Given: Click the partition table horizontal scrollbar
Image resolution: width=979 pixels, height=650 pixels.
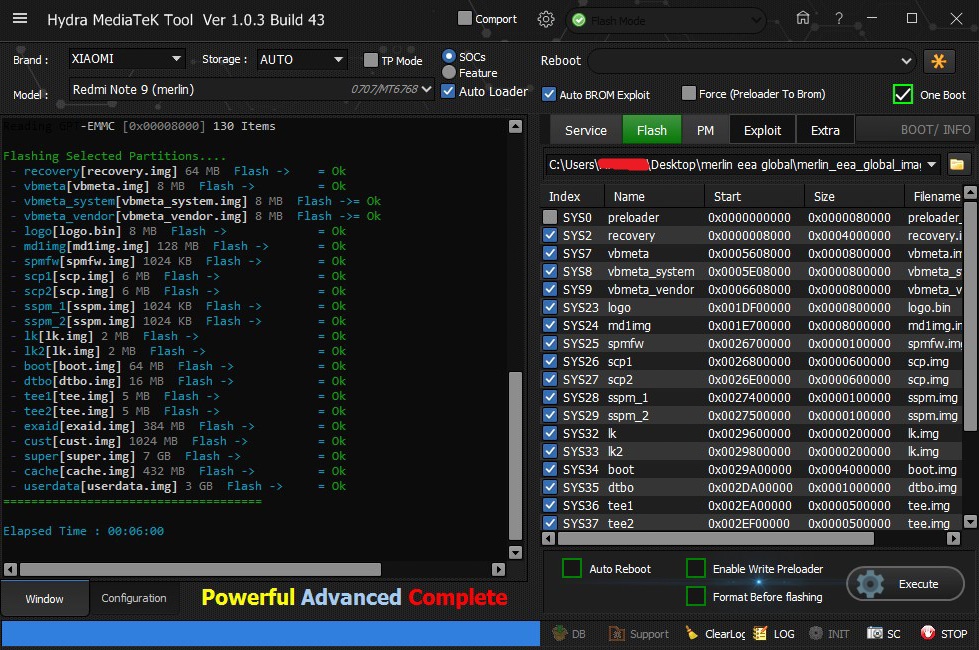Looking at the screenshot, I should pyautogui.click(x=716, y=538).
